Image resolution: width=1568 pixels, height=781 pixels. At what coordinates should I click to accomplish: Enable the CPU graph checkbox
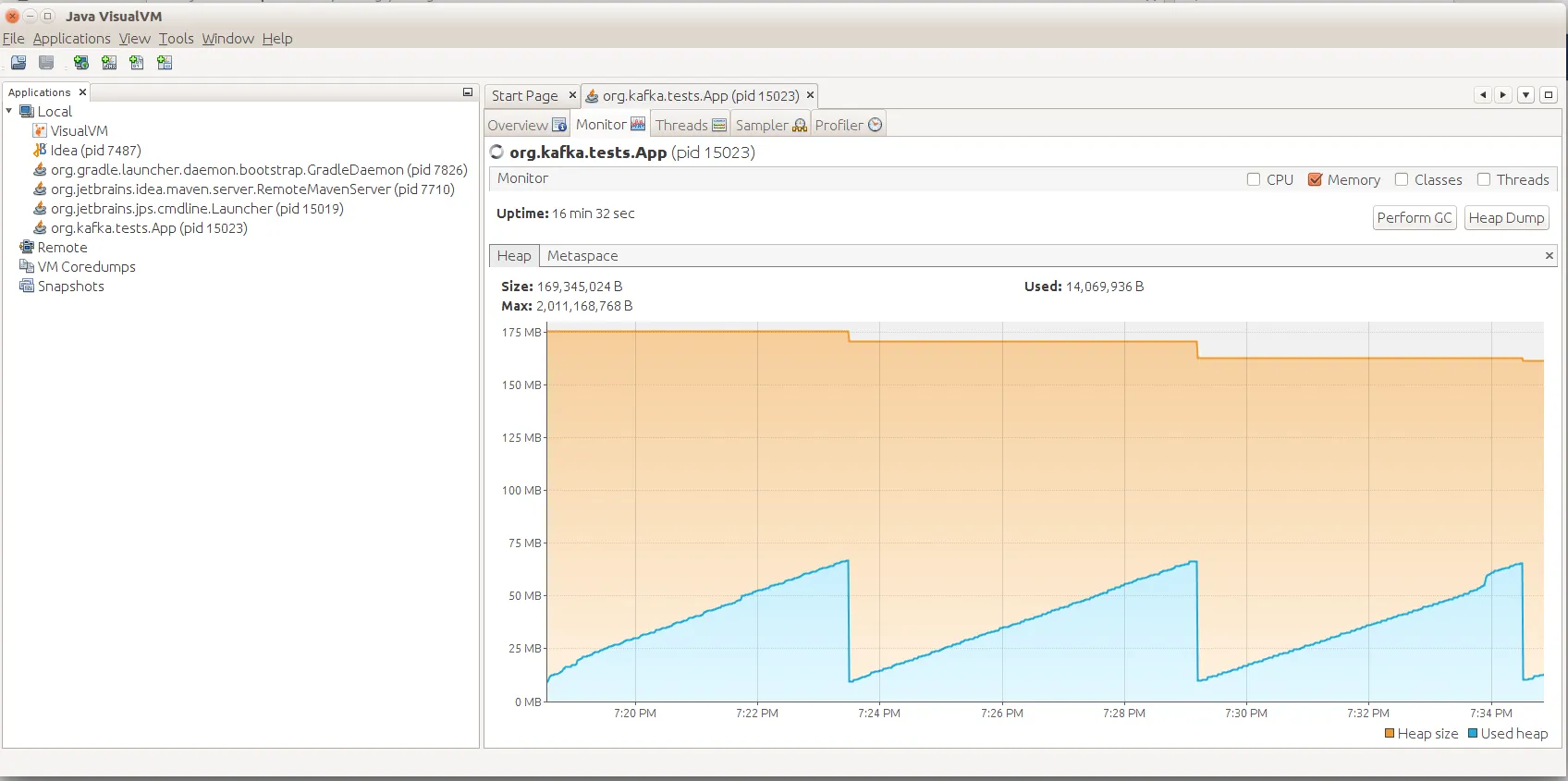click(x=1254, y=179)
